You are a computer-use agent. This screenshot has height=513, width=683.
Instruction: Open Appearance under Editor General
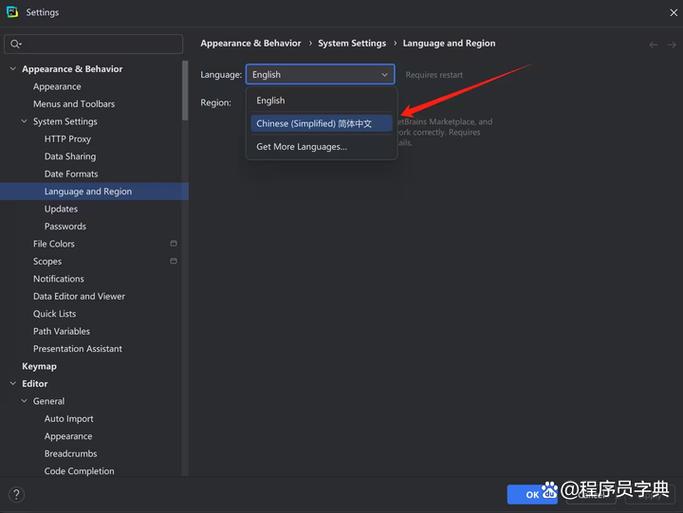68,436
